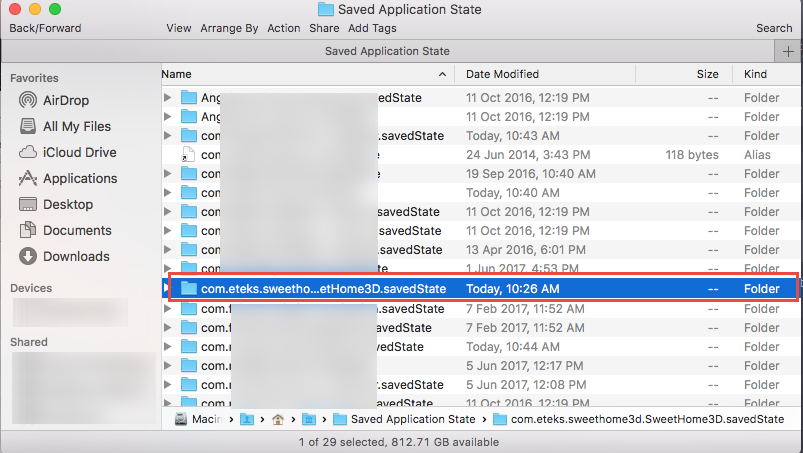Image resolution: width=803 pixels, height=453 pixels.
Task: Expand the com.eteks SweetHome3D.savedState folder
Action: pos(166,289)
